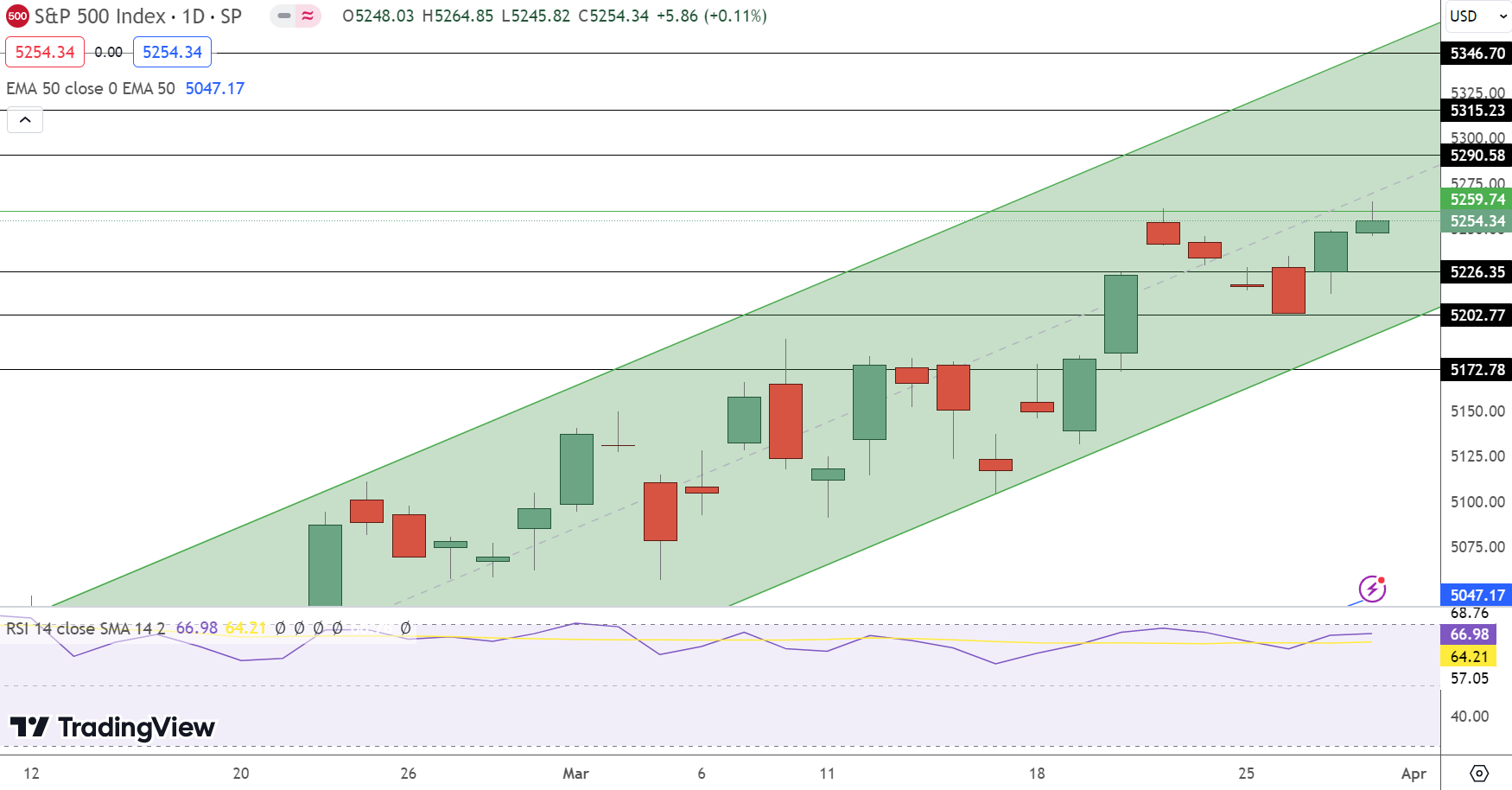
Task: Click the yellow RSI SMA value 64.21 in legend
Action: point(245,628)
